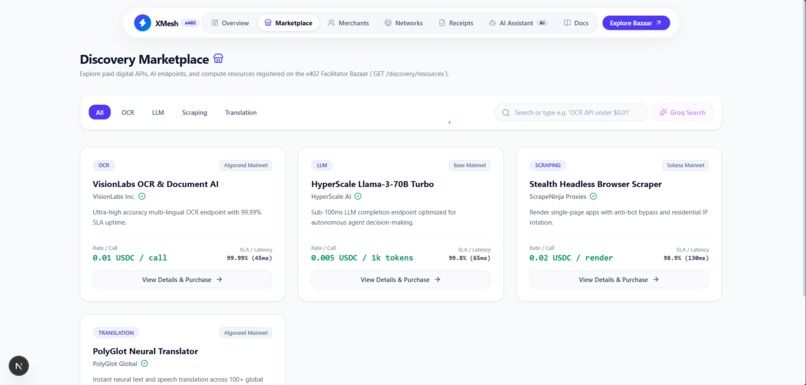The image size is (806, 385).
Task: Click verified checkmark next to HyperScale AI
Action: 358,196
